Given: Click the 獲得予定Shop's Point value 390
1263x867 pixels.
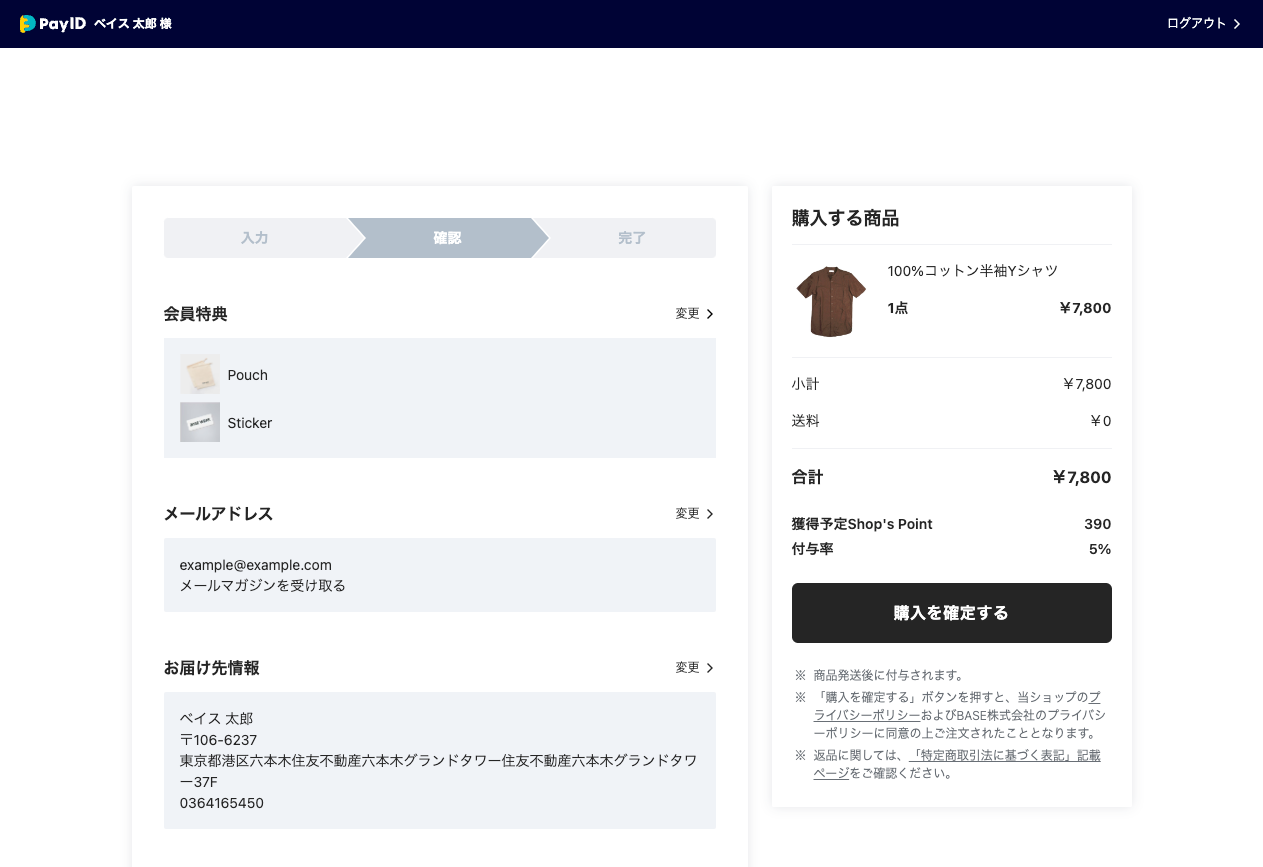Looking at the screenshot, I should [x=1098, y=524].
